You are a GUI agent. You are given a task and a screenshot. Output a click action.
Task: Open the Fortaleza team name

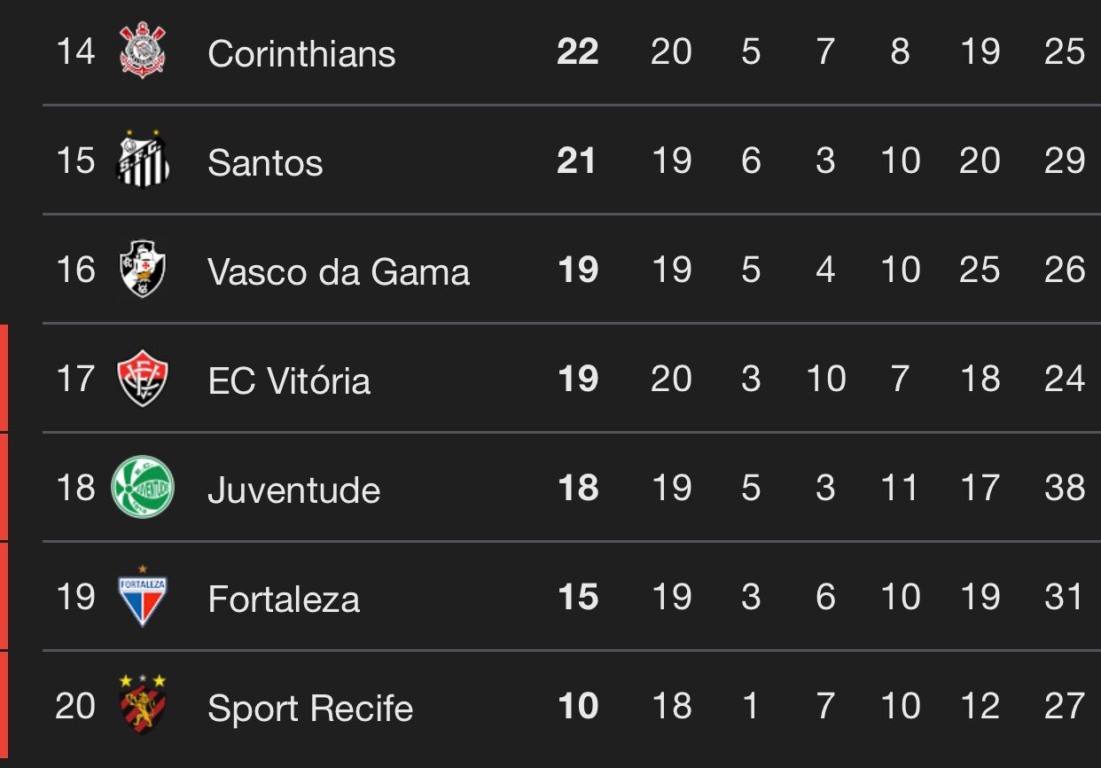point(284,599)
